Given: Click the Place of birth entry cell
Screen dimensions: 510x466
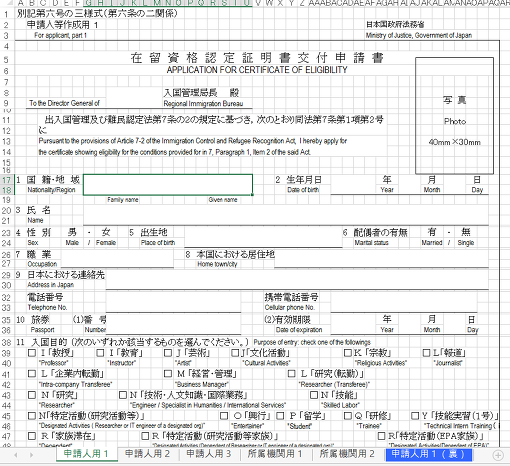Looking at the screenshot, I should coord(263,237).
